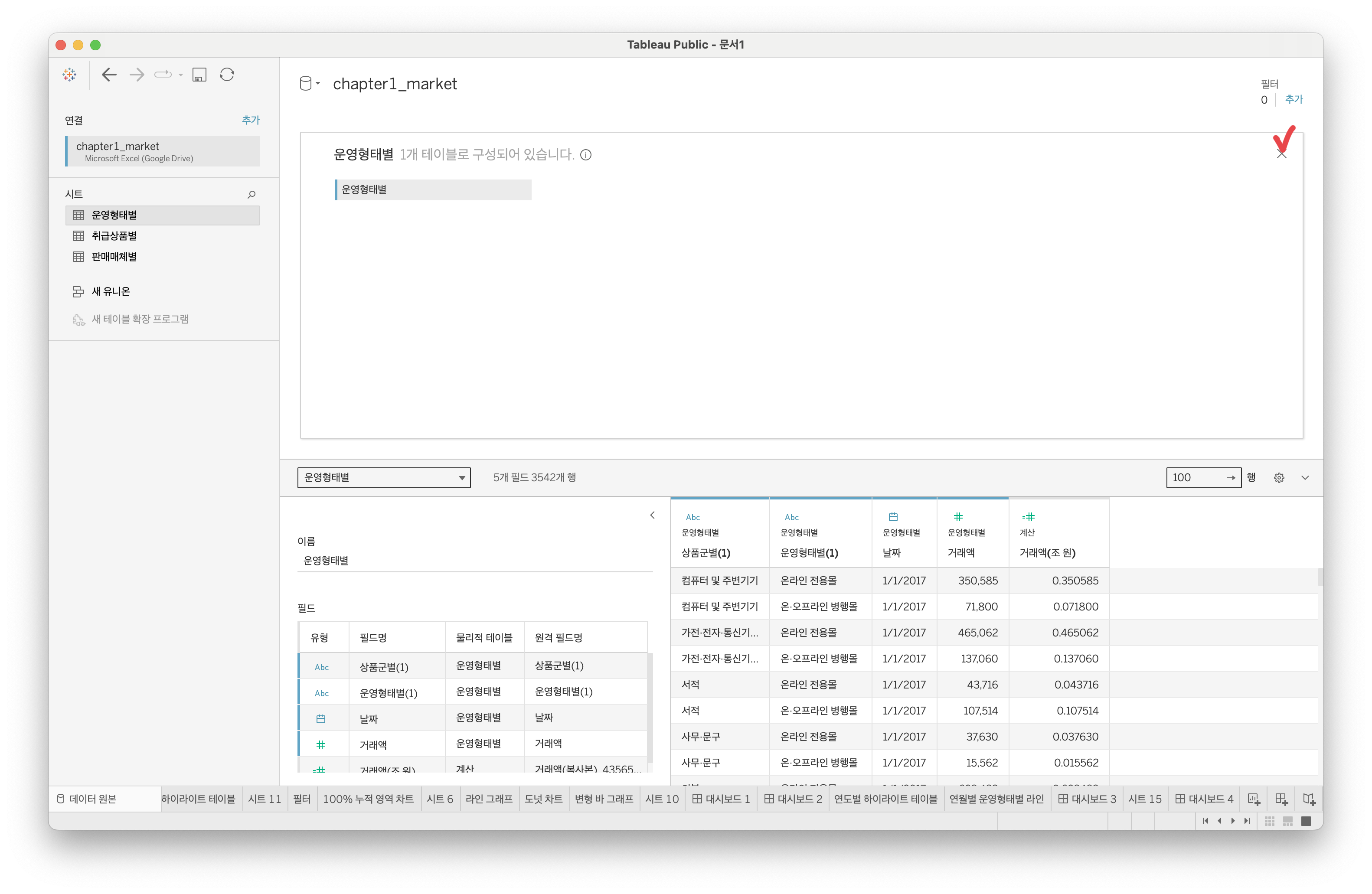Open the 운영형태별 table selector dropdown

pyautogui.click(x=384, y=478)
